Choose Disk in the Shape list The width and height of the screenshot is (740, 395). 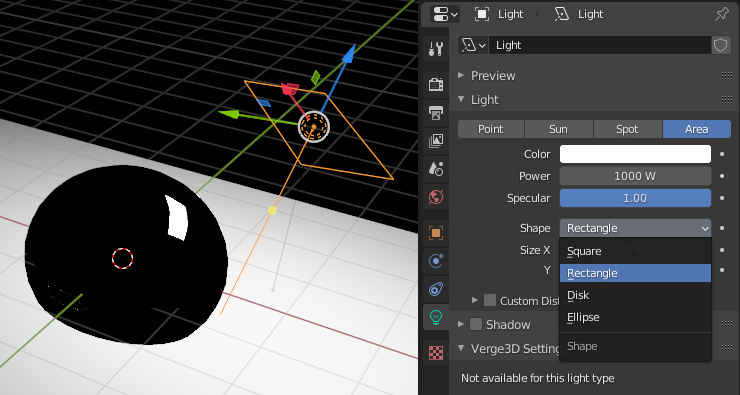click(635, 295)
